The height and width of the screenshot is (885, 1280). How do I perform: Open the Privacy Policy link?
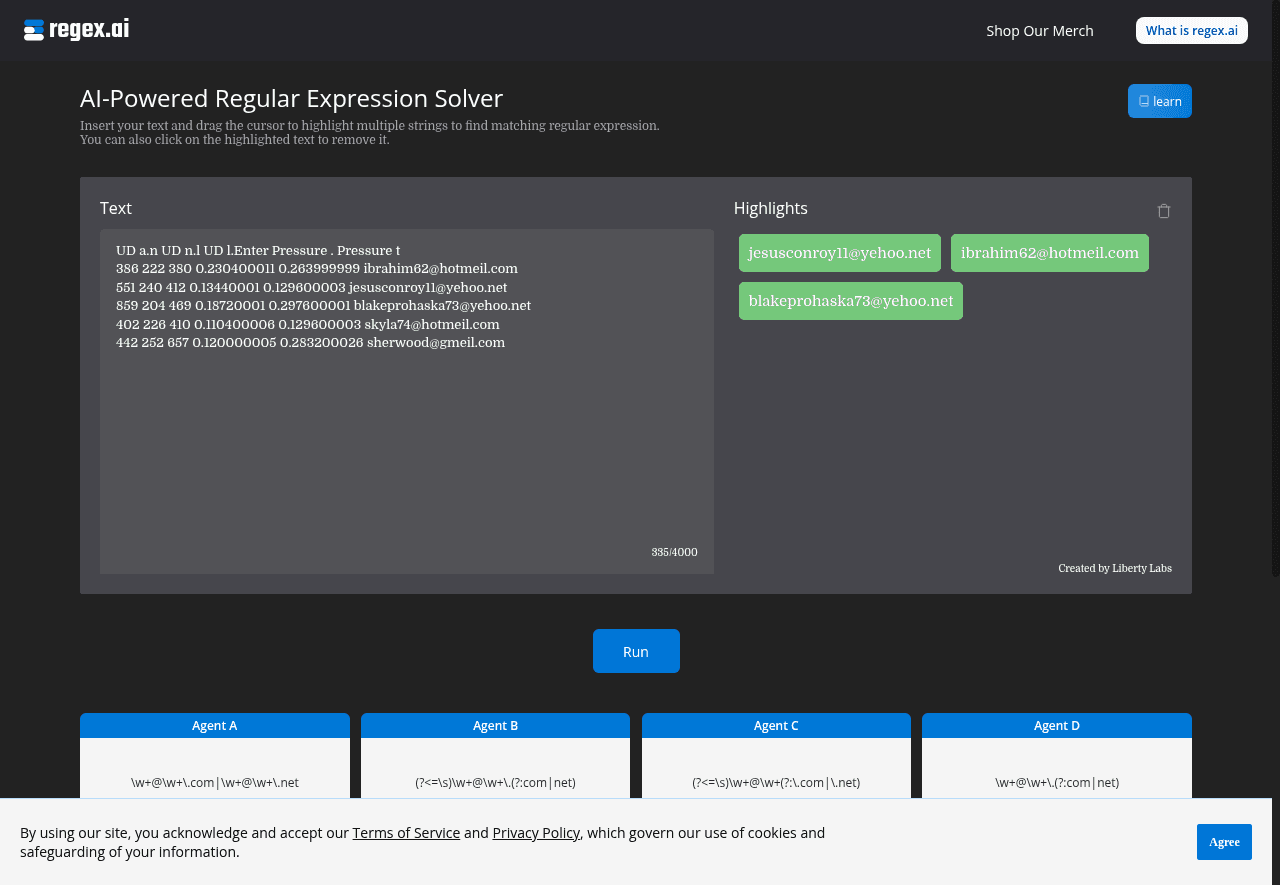[536, 832]
